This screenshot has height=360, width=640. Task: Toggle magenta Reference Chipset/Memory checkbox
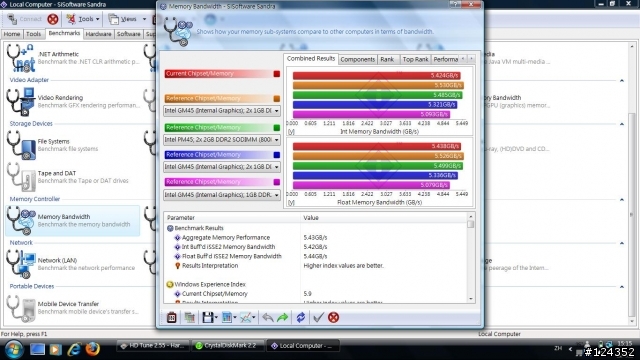pyautogui.click(x=277, y=182)
